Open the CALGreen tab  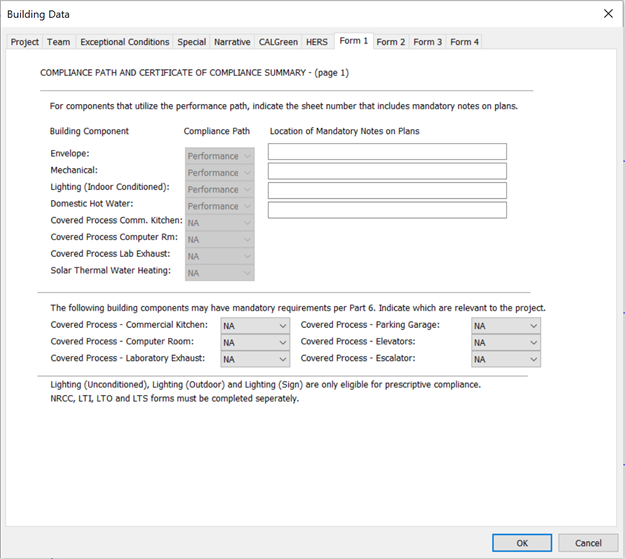point(278,42)
